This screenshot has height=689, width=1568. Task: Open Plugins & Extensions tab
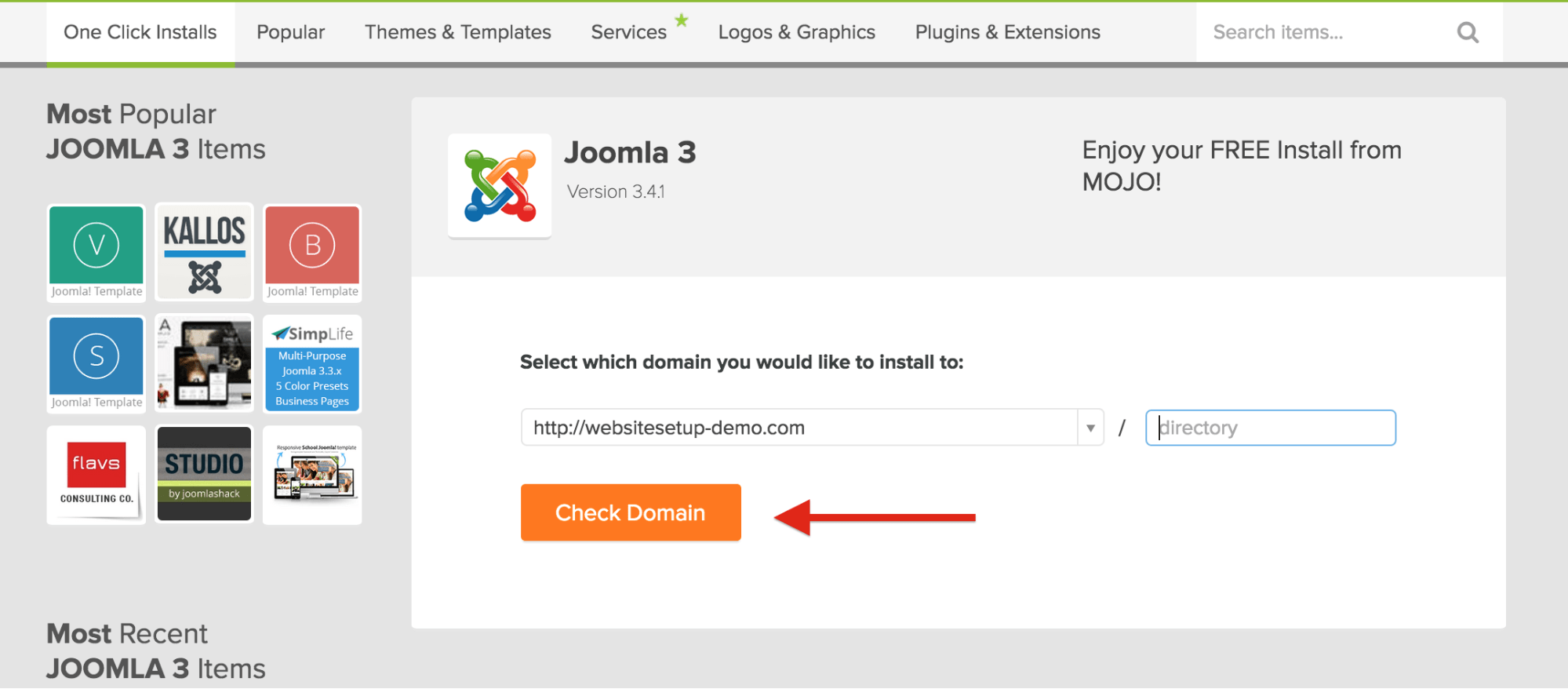[x=1008, y=32]
